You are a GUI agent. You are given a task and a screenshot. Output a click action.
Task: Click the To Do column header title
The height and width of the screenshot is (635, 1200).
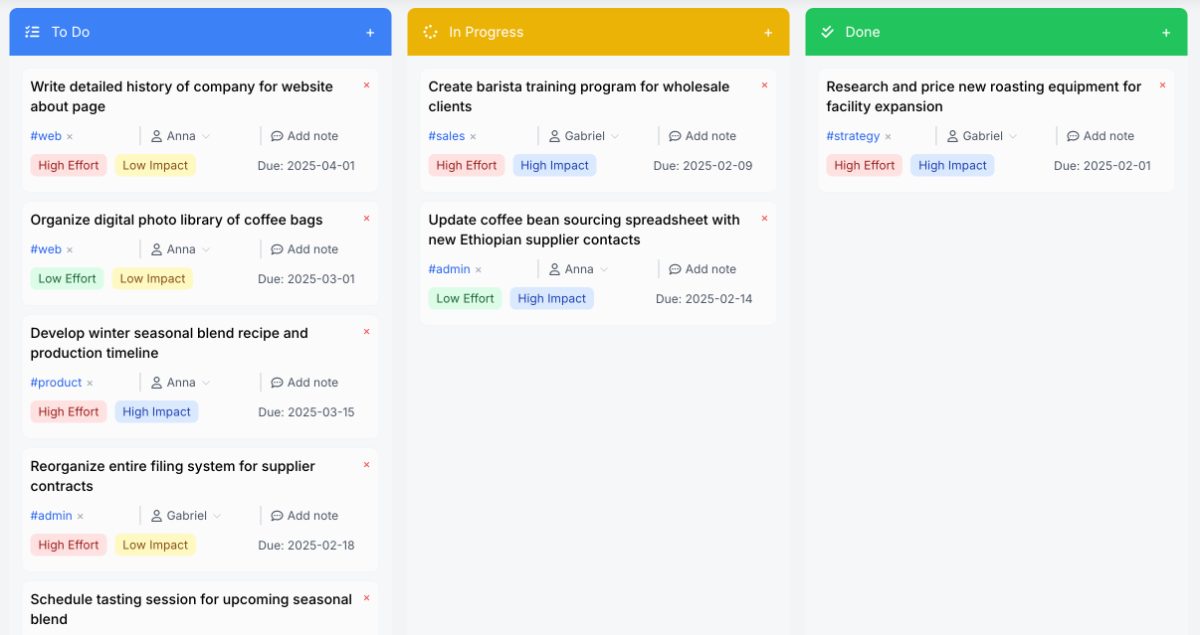[x=71, y=32]
